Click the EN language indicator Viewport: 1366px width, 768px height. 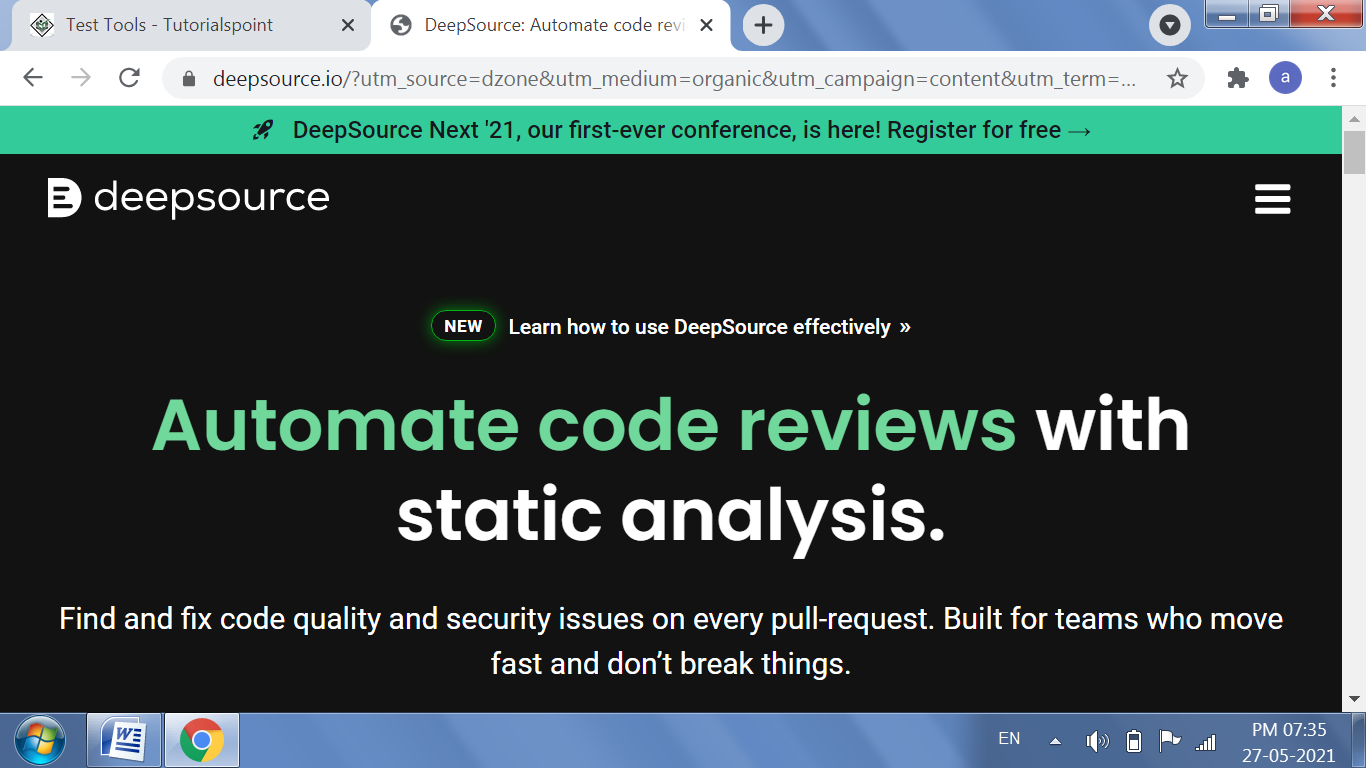tap(1009, 739)
